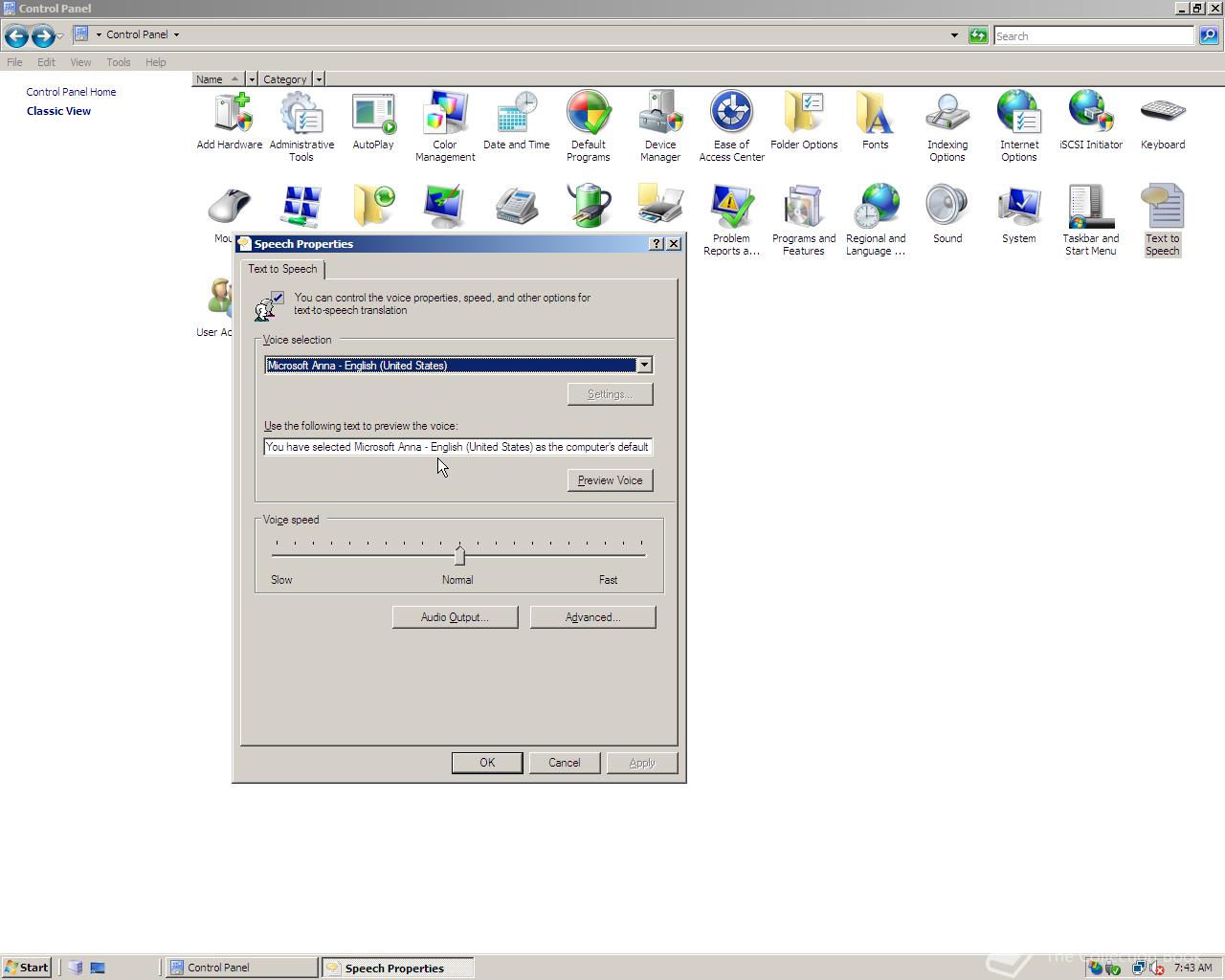1225x980 pixels.
Task: Click the Start button
Action: [x=27, y=968]
